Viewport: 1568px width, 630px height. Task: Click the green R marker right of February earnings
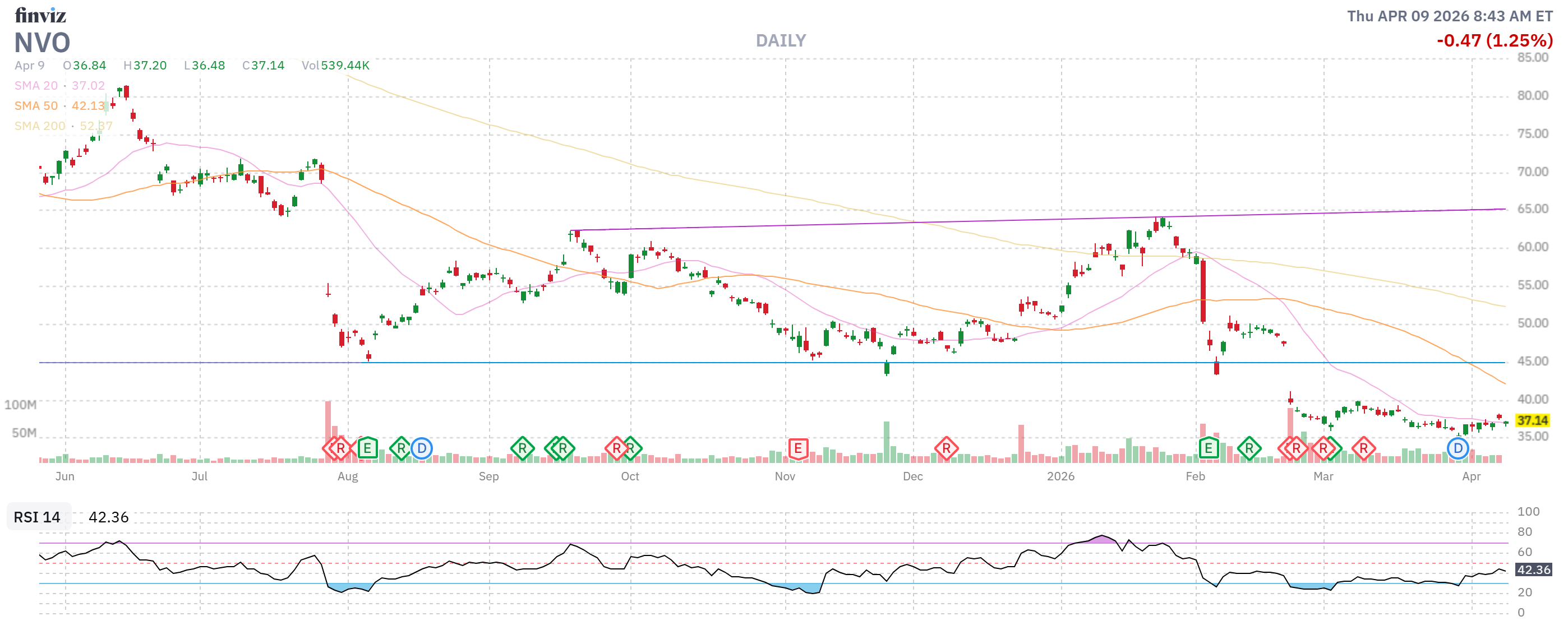[1249, 449]
